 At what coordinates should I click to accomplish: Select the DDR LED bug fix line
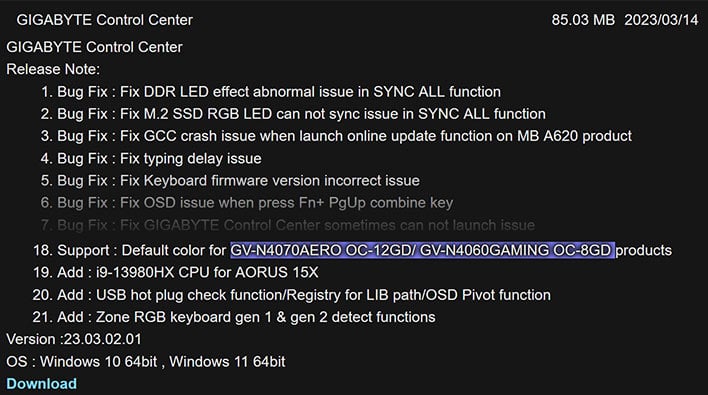pos(271,92)
